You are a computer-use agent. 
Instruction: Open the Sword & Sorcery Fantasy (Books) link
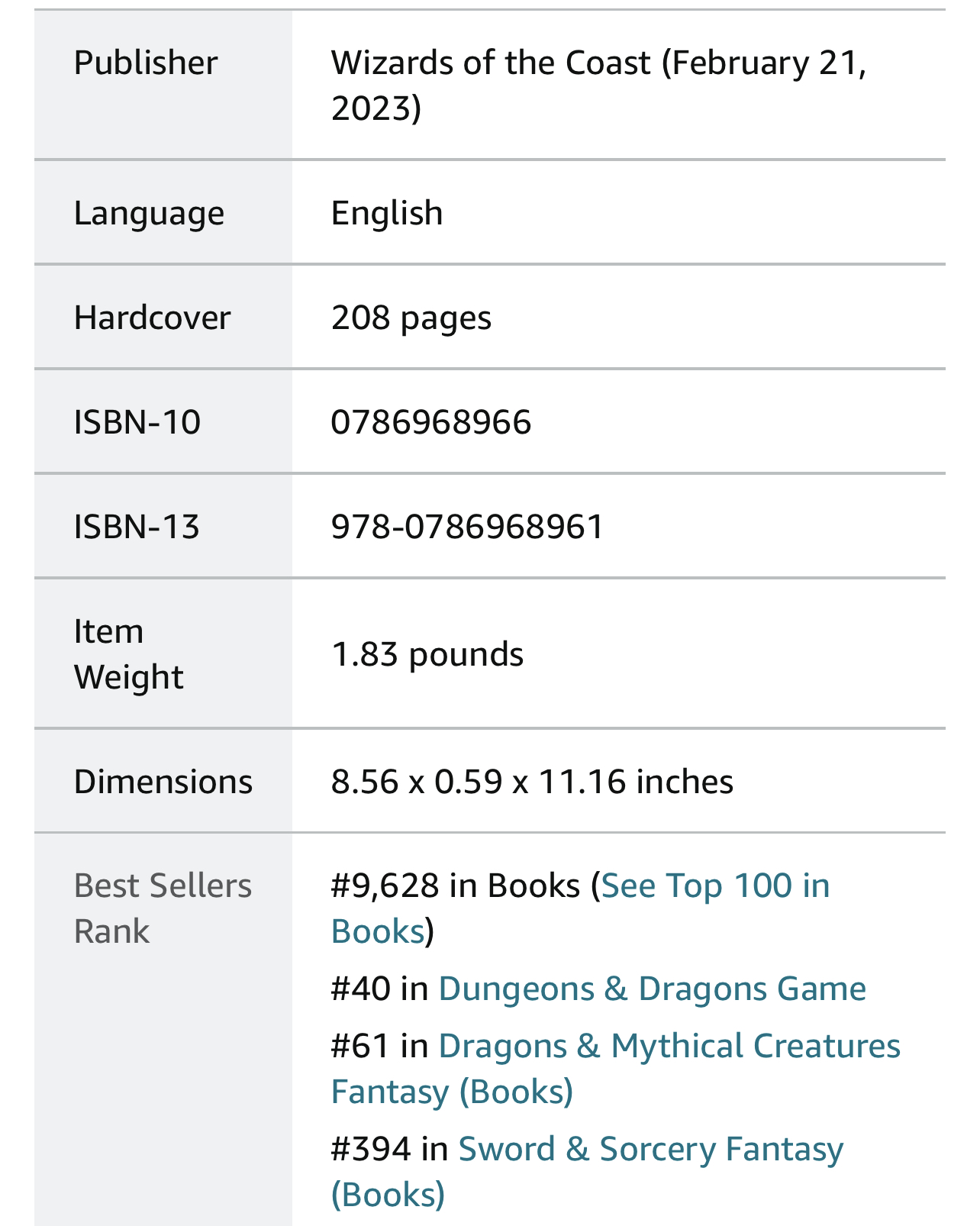(650, 1150)
